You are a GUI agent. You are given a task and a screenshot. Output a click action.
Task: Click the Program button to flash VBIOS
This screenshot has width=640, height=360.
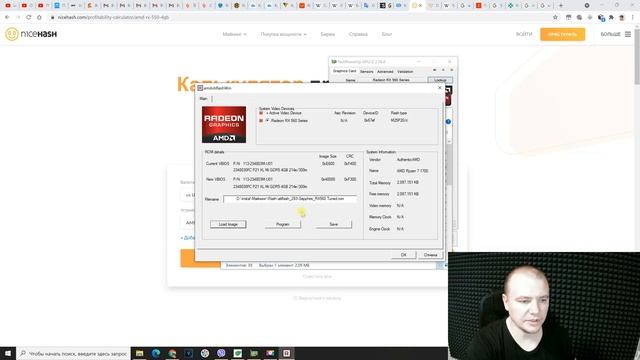pyautogui.click(x=282, y=224)
